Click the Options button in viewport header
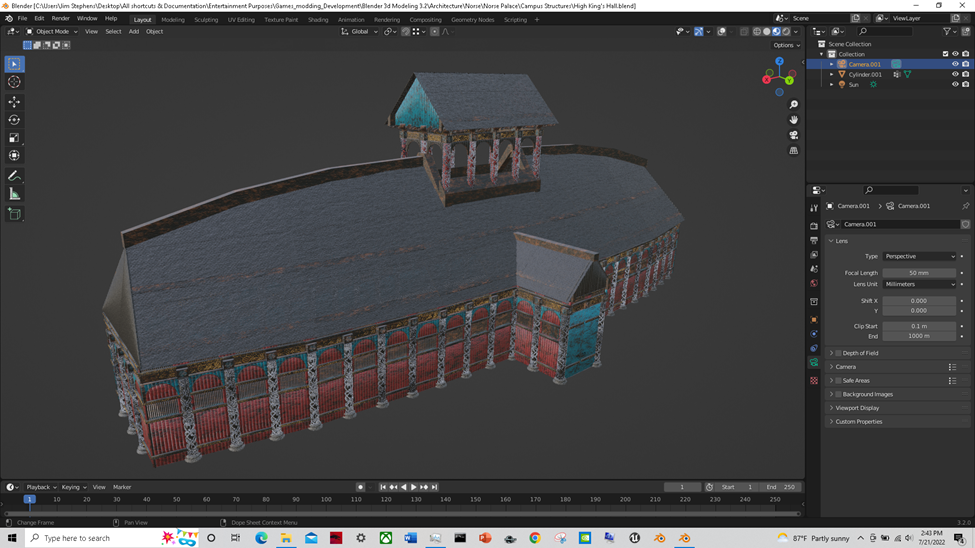Screen dimensions: 975x548 tap(785, 45)
